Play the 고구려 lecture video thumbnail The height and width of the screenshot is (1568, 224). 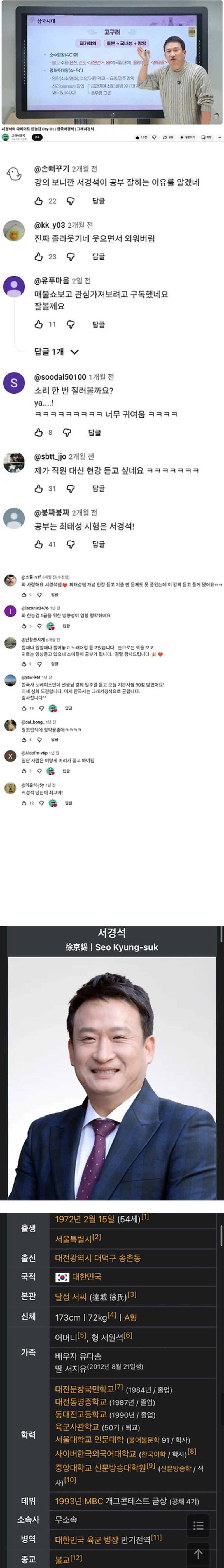(112, 63)
